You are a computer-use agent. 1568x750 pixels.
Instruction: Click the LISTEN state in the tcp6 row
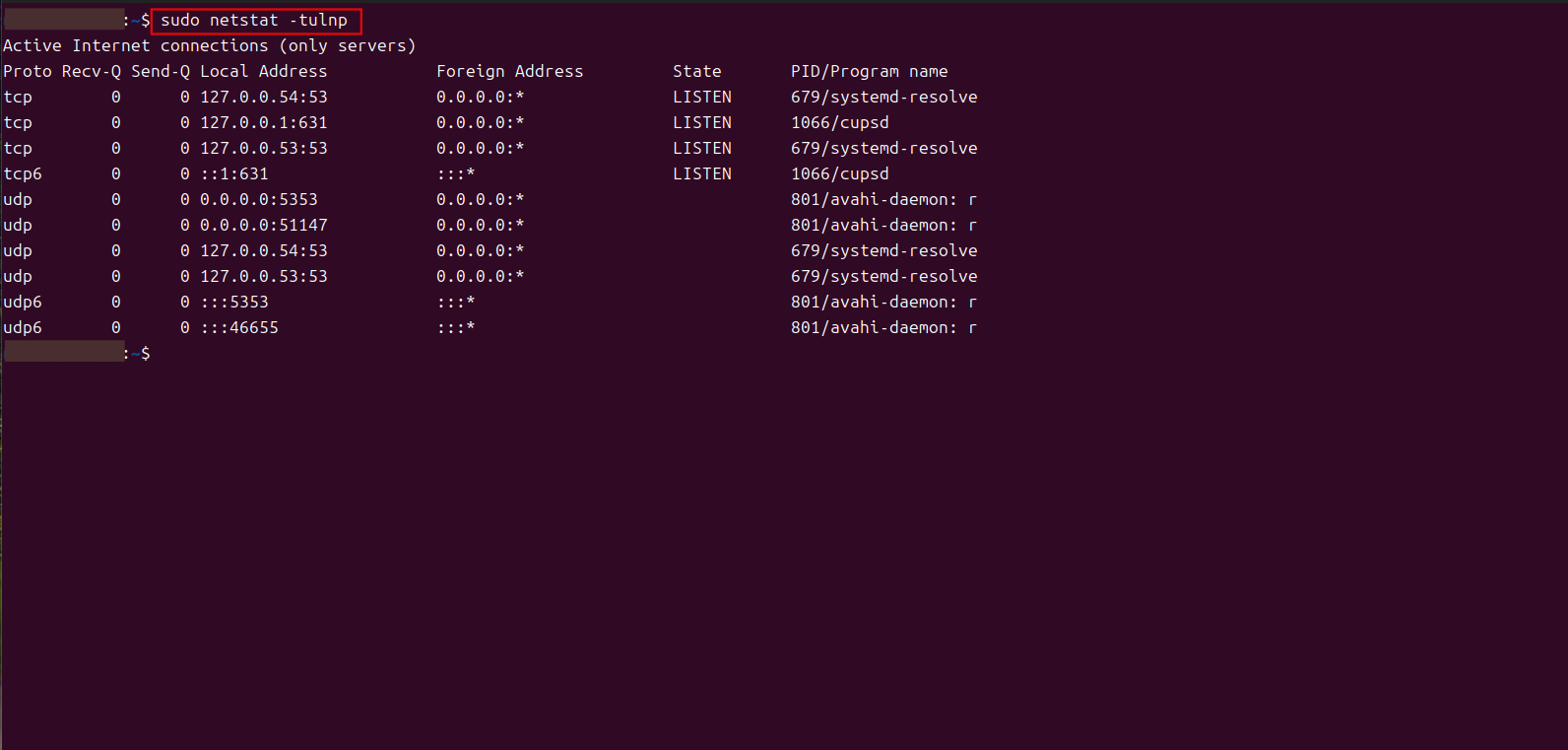click(701, 174)
